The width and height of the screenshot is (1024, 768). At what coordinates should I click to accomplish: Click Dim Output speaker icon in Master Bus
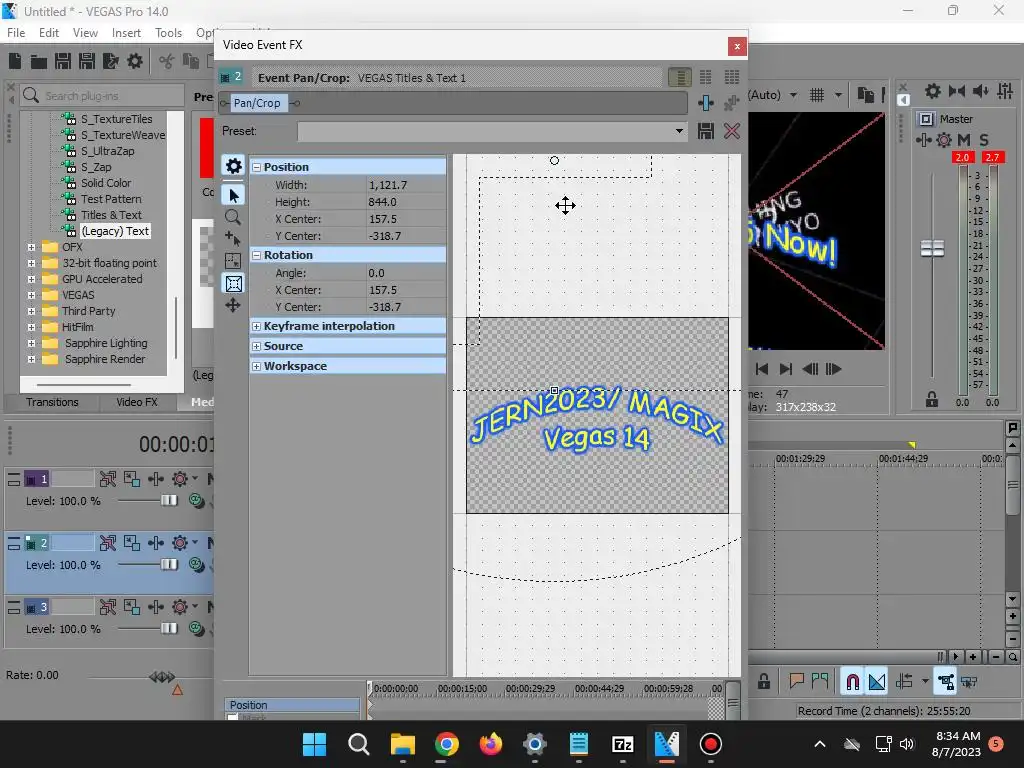981,91
